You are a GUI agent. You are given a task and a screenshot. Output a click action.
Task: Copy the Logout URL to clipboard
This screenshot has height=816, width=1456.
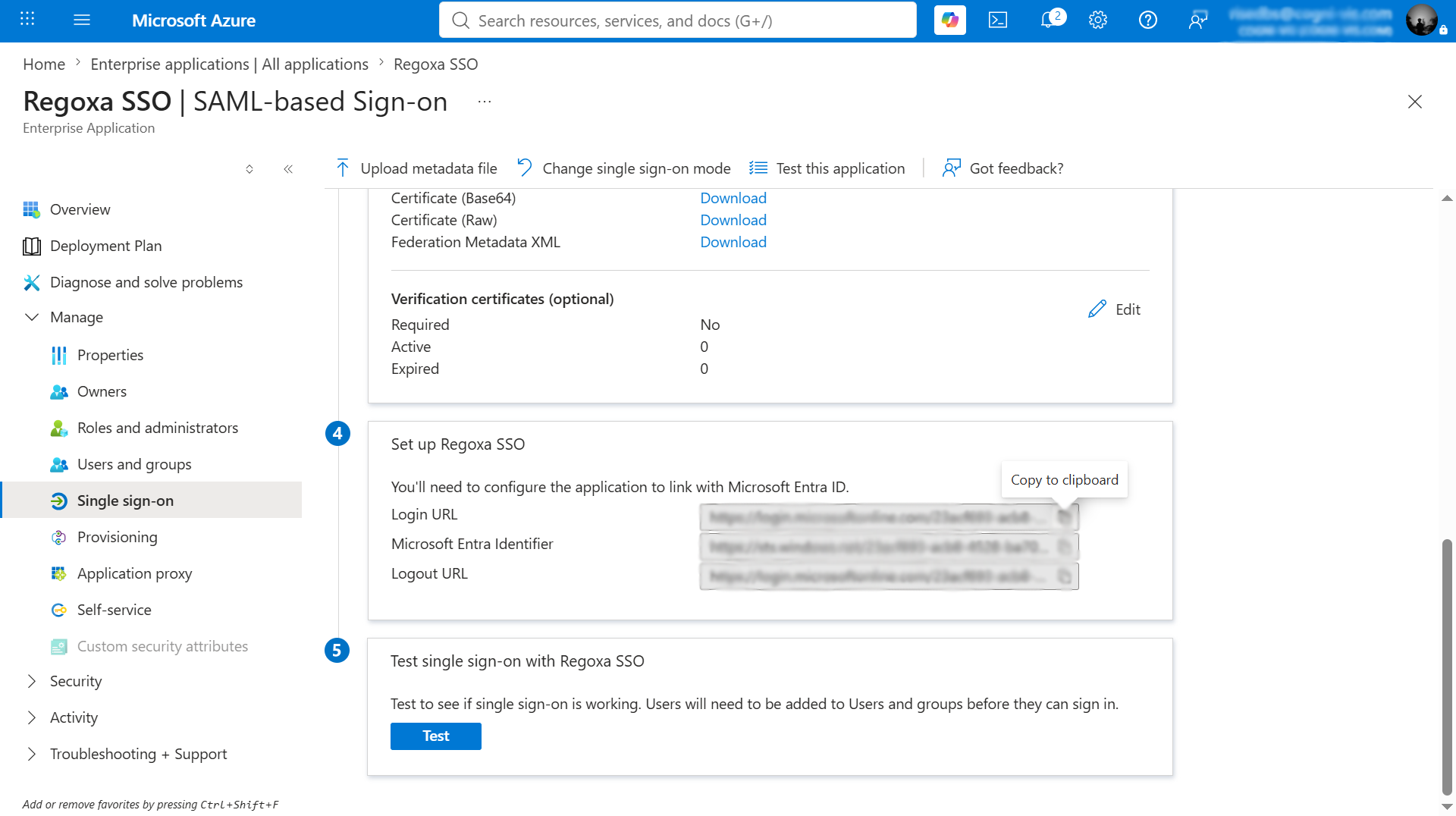tap(1065, 576)
